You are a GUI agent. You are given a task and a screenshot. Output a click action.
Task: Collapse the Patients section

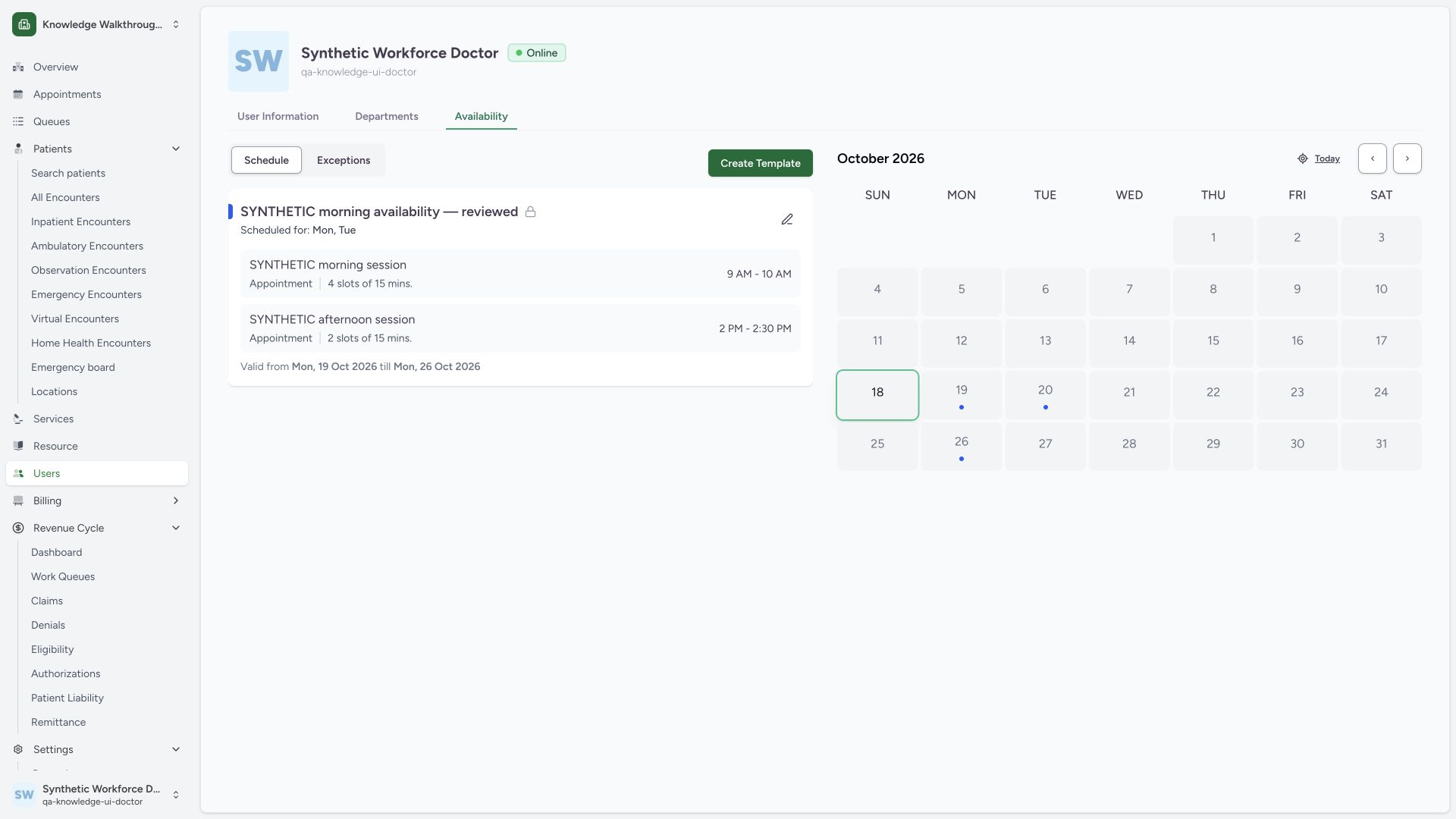(176, 149)
